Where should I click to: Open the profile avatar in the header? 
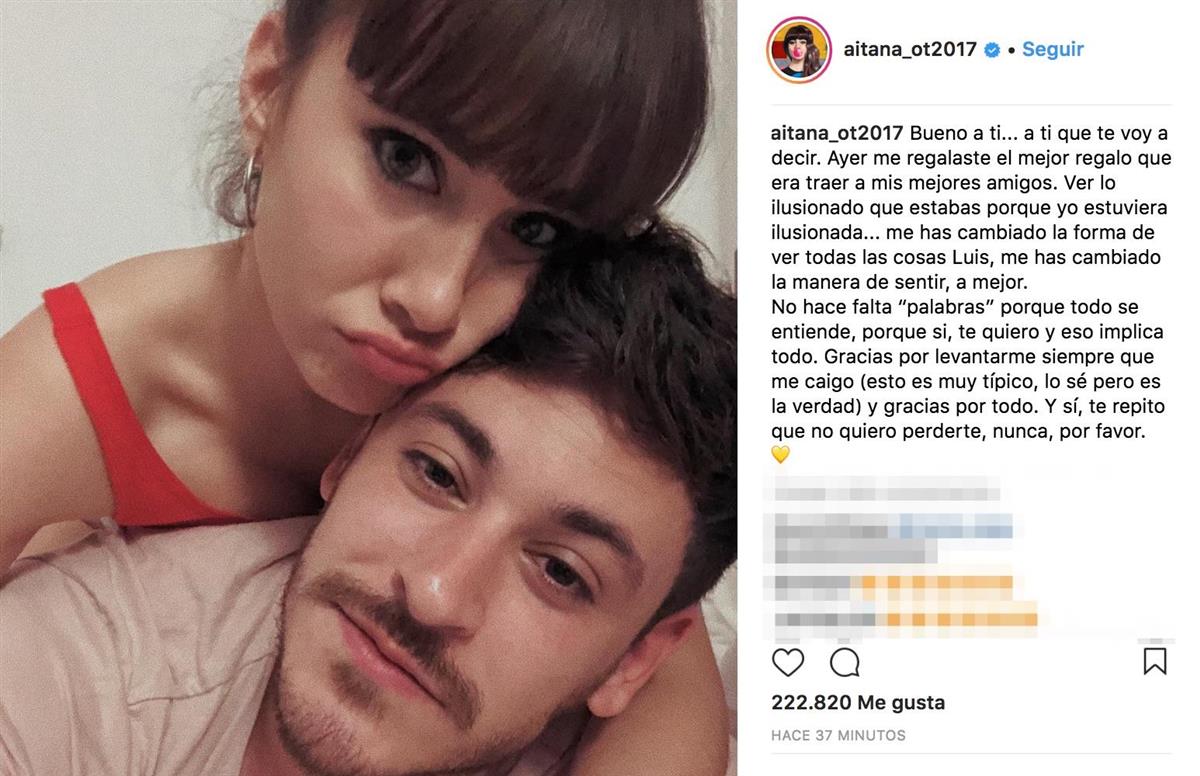tap(799, 49)
